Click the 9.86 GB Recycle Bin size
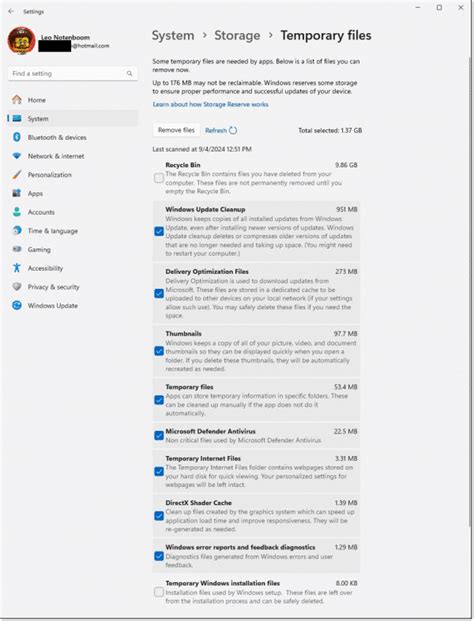Screen dimensions: 474x621 pos(346,165)
